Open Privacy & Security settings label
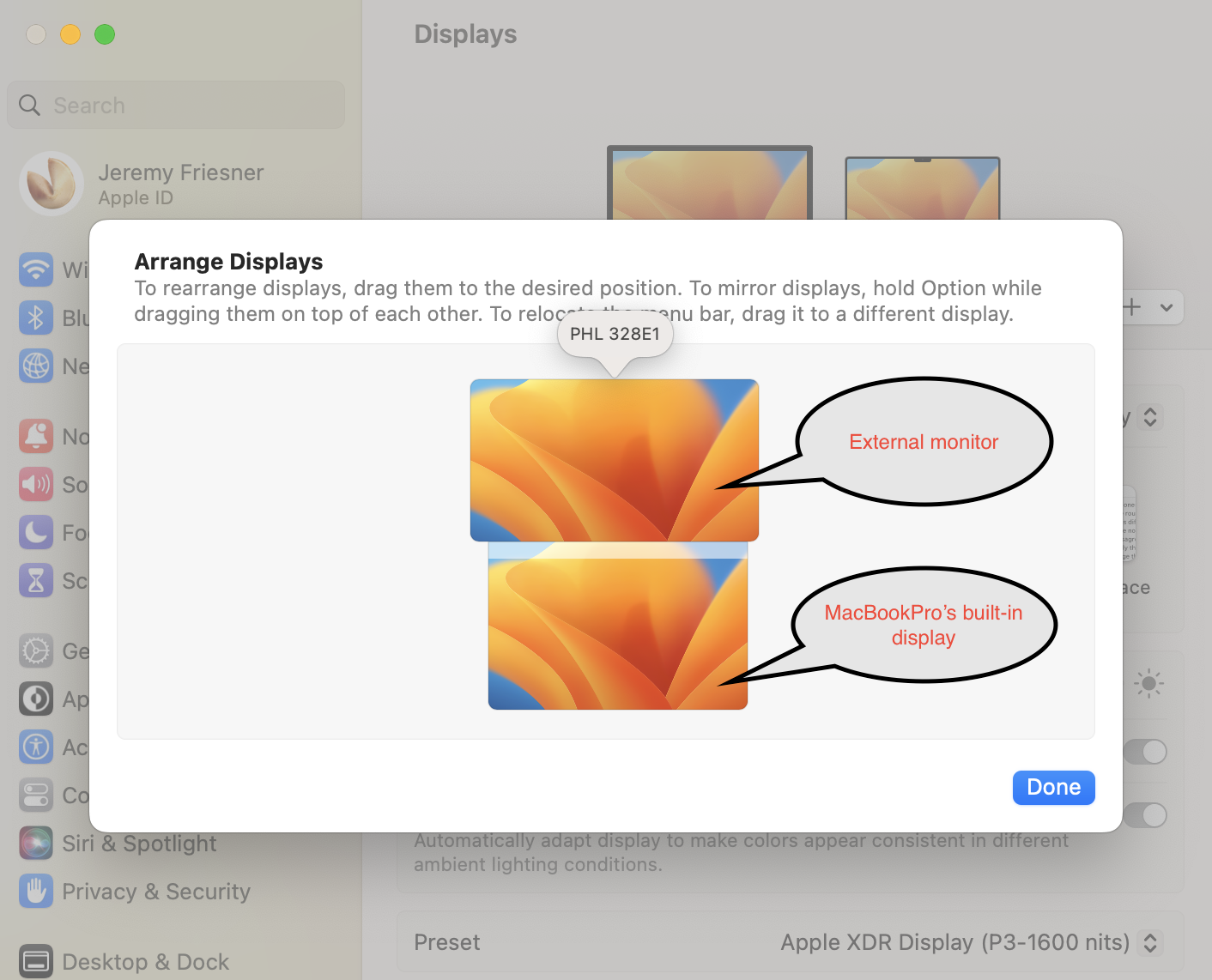The height and width of the screenshot is (980, 1212). pos(156,891)
